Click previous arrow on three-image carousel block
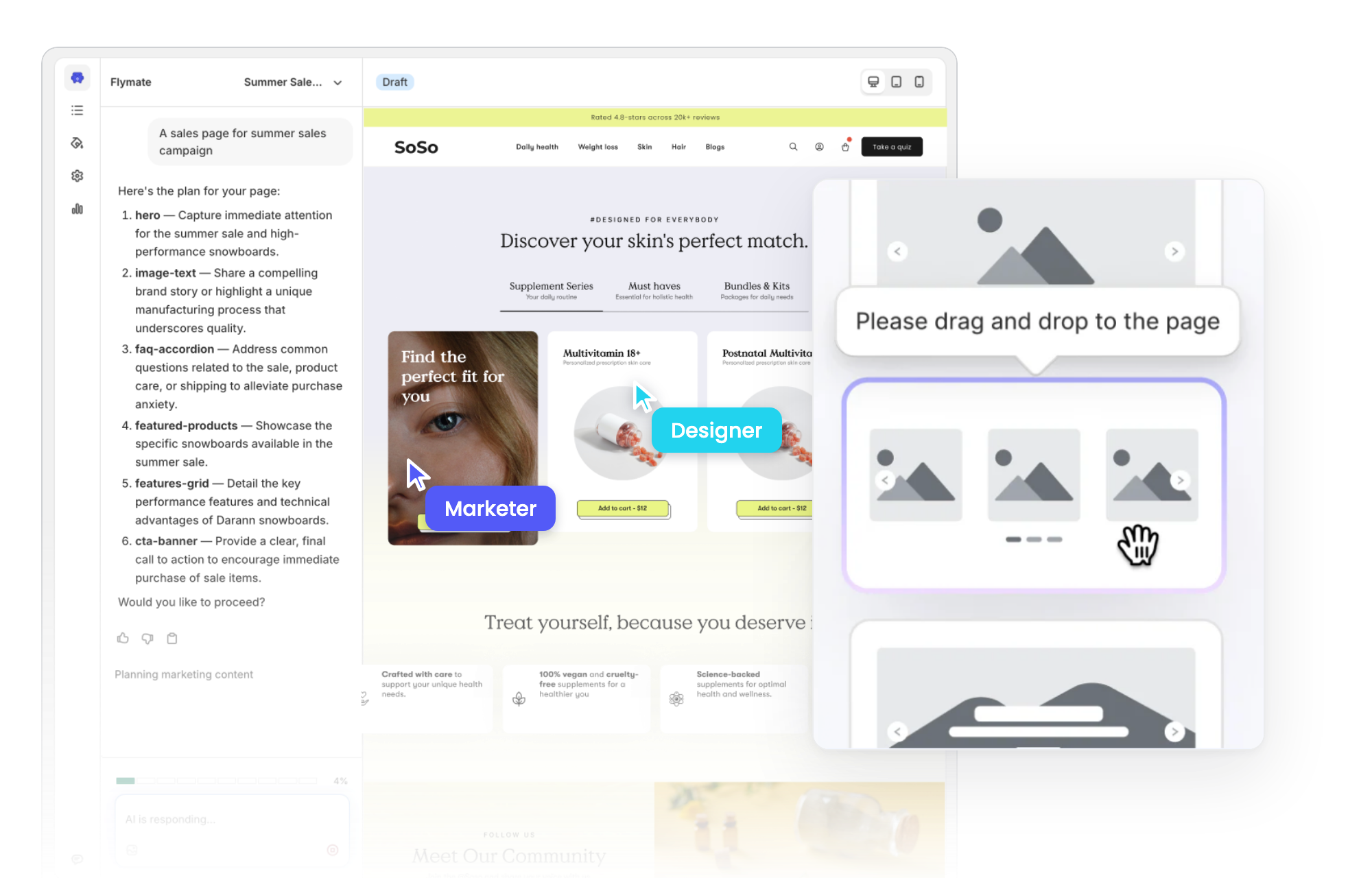 [885, 480]
